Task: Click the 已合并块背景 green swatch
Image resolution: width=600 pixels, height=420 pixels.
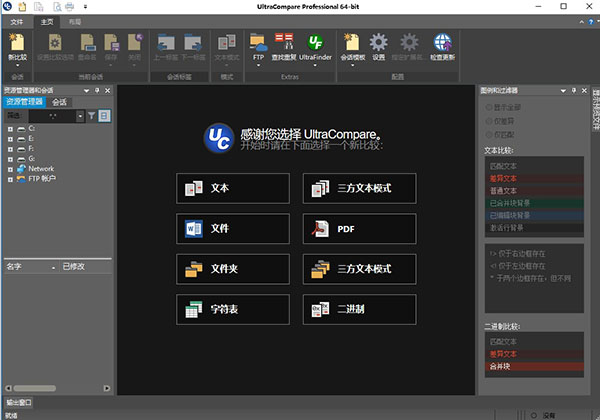Action: tap(534, 203)
